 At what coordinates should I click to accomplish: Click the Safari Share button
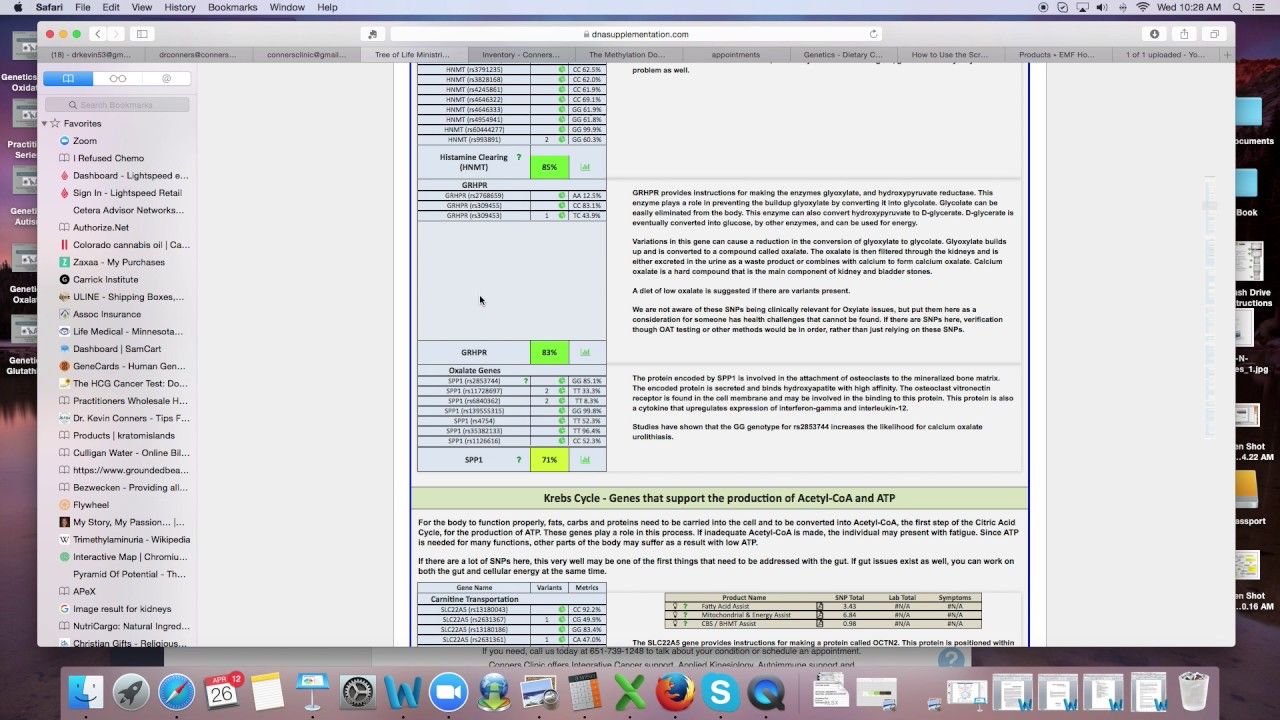click(1184, 34)
